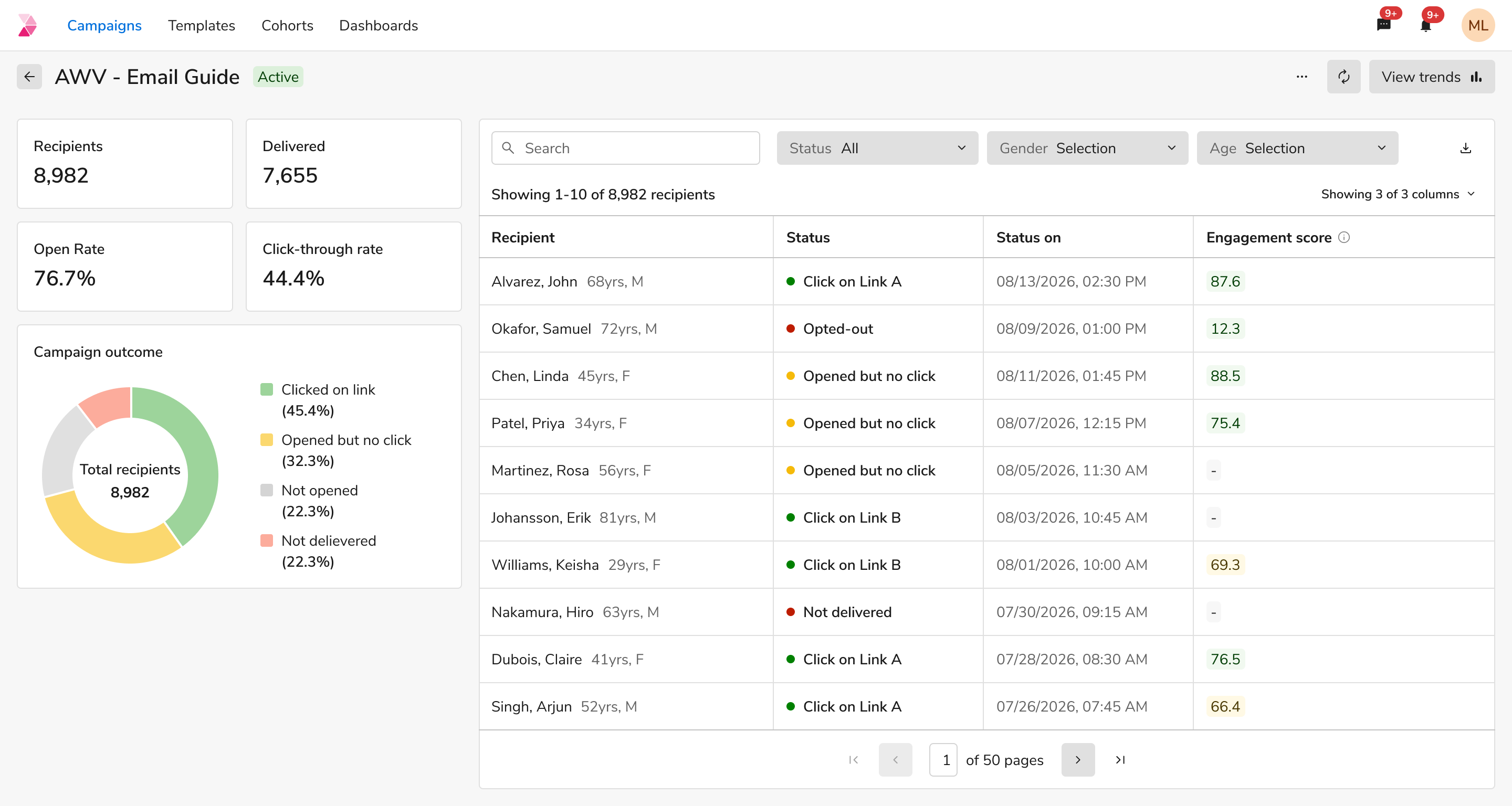Open the Age Selection dropdown
1512x806 pixels.
tap(1297, 148)
